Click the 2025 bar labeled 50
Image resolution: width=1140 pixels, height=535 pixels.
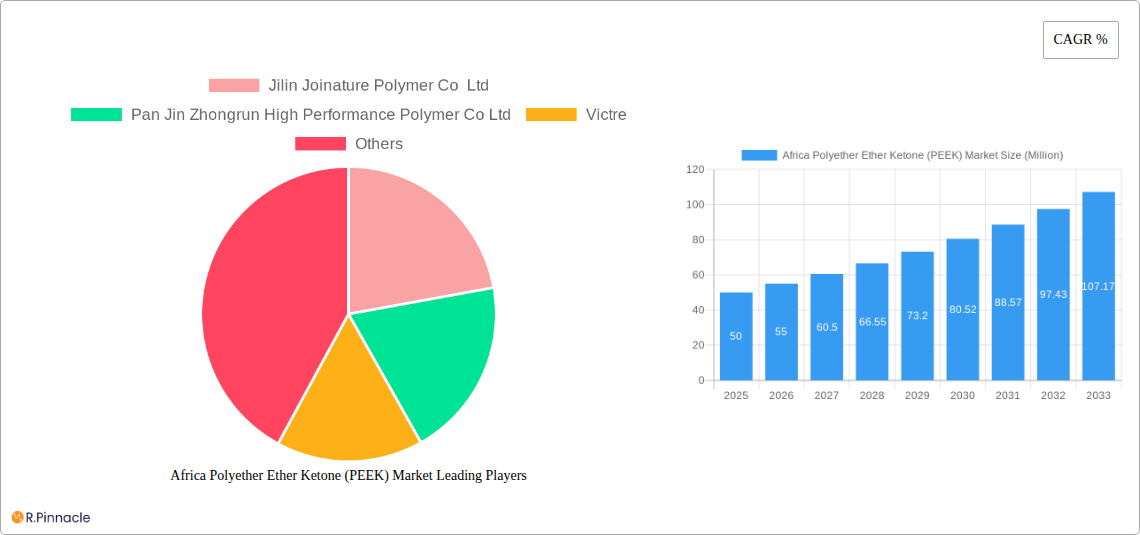click(x=736, y=337)
